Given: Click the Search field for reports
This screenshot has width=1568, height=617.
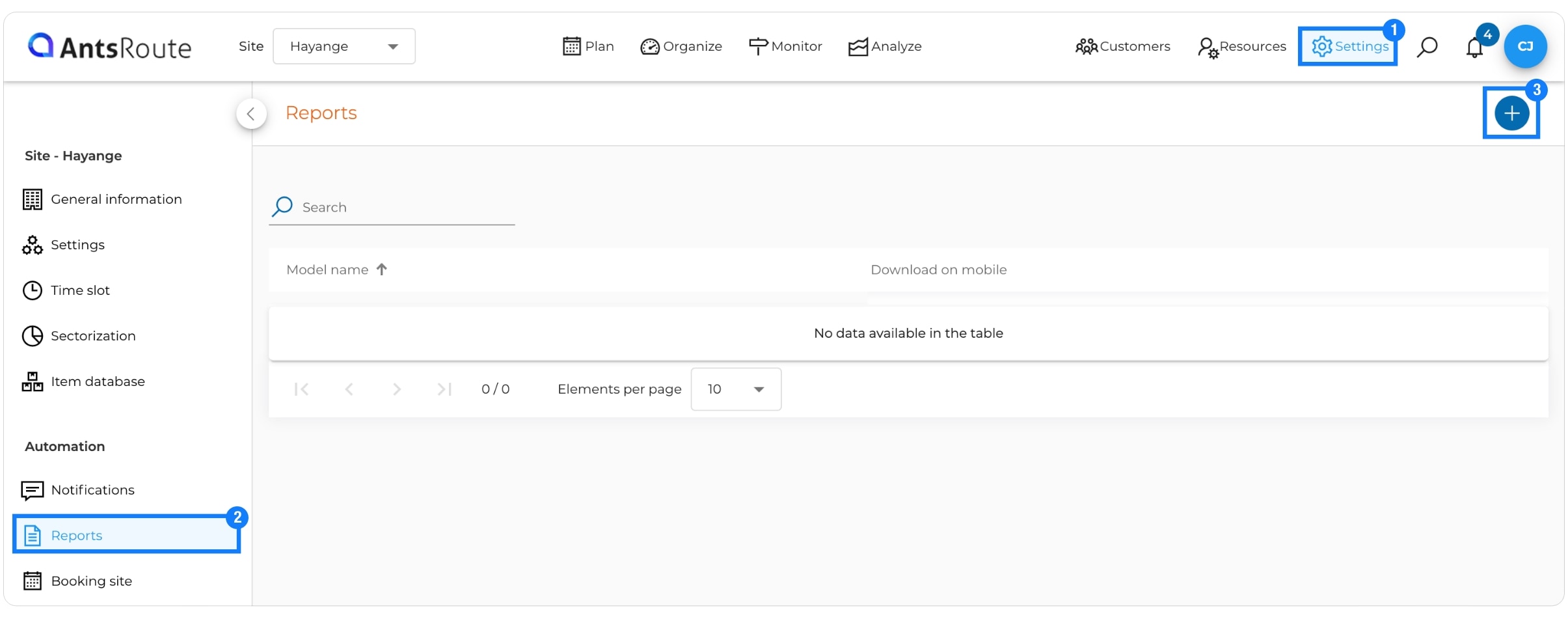Looking at the screenshot, I should 392,208.
